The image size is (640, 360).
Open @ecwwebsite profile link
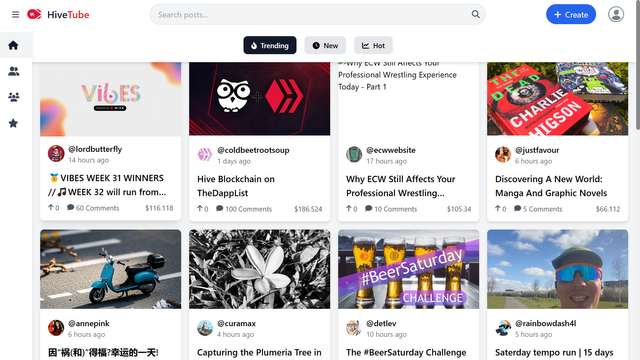[391, 150]
